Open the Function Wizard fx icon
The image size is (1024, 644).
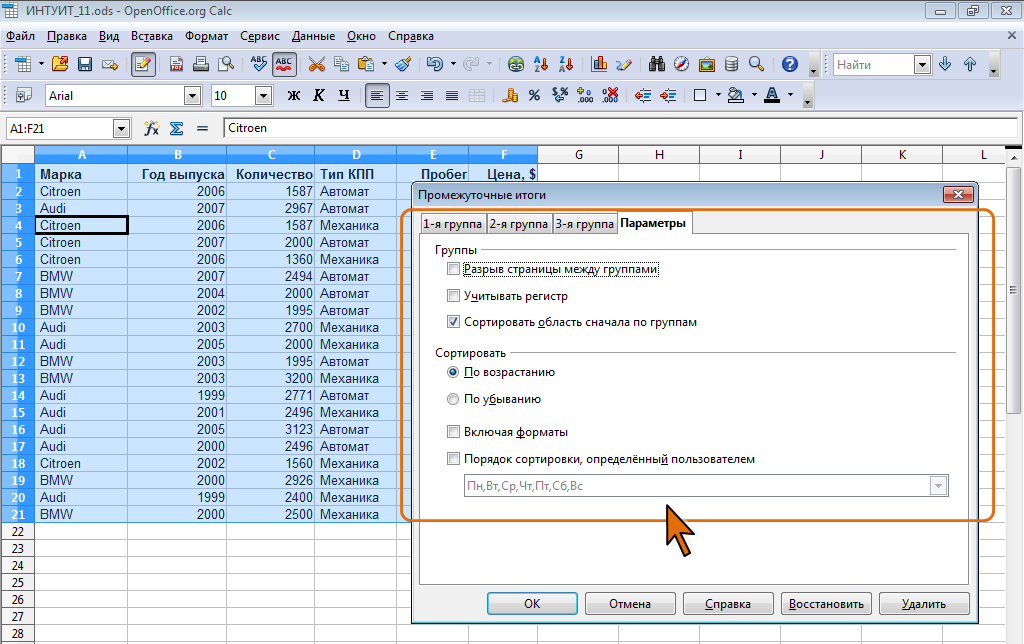(152, 128)
